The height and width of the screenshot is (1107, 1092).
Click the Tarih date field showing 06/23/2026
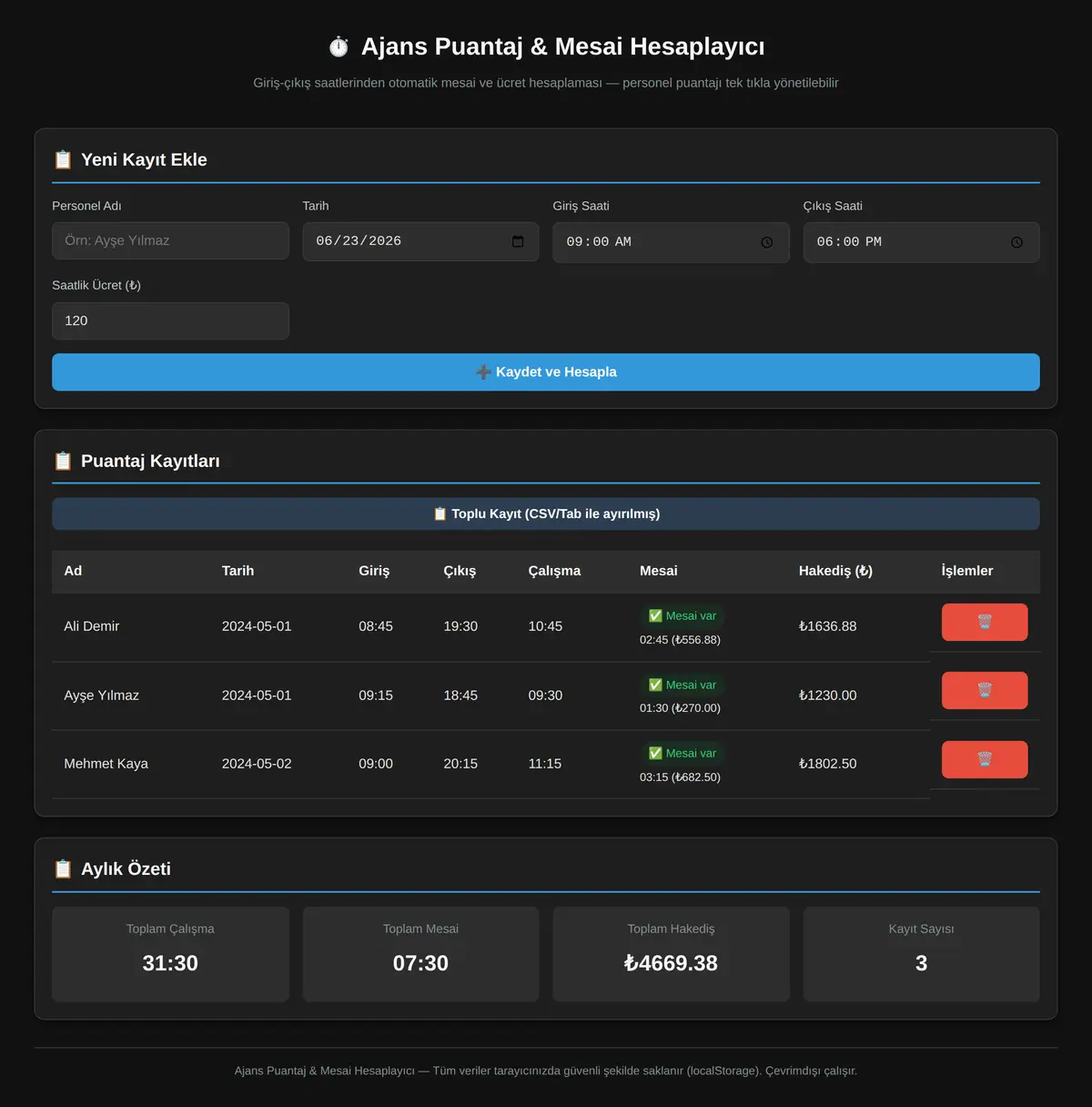(x=420, y=241)
